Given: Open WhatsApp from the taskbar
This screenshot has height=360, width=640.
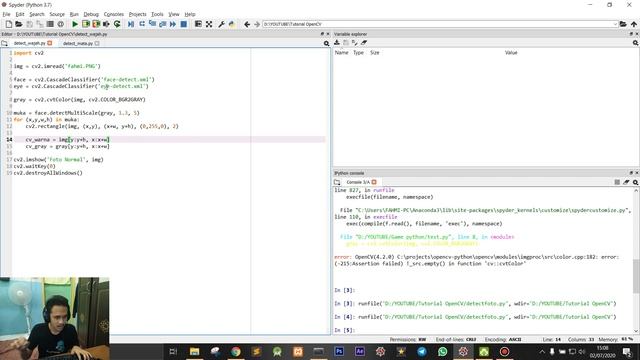Looking at the screenshot, I should point(442,351).
